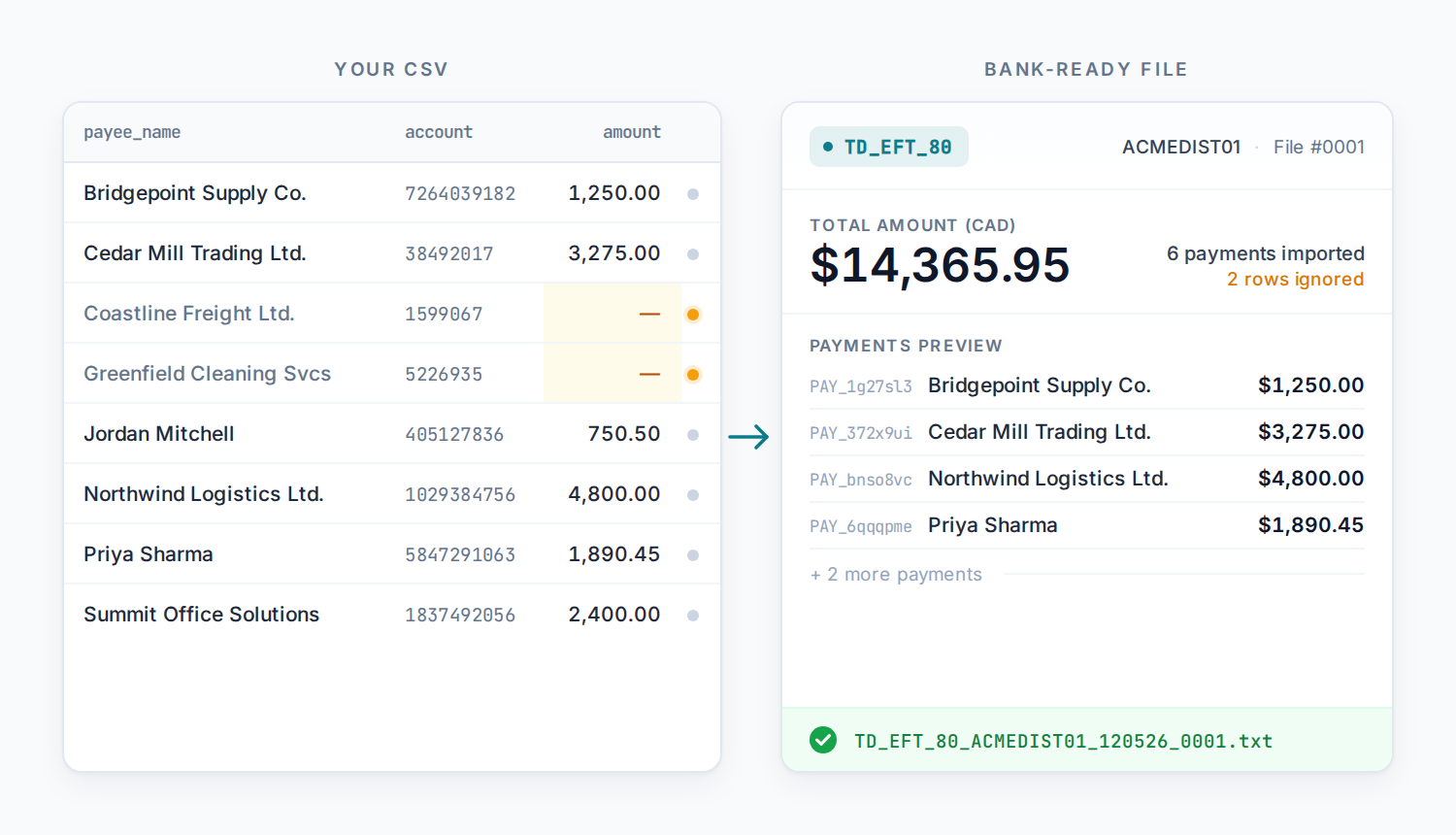Viewport: 1456px width, 835px height.
Task: Click payment ID PAY_1g27sl3
Action: pos(861,386)
